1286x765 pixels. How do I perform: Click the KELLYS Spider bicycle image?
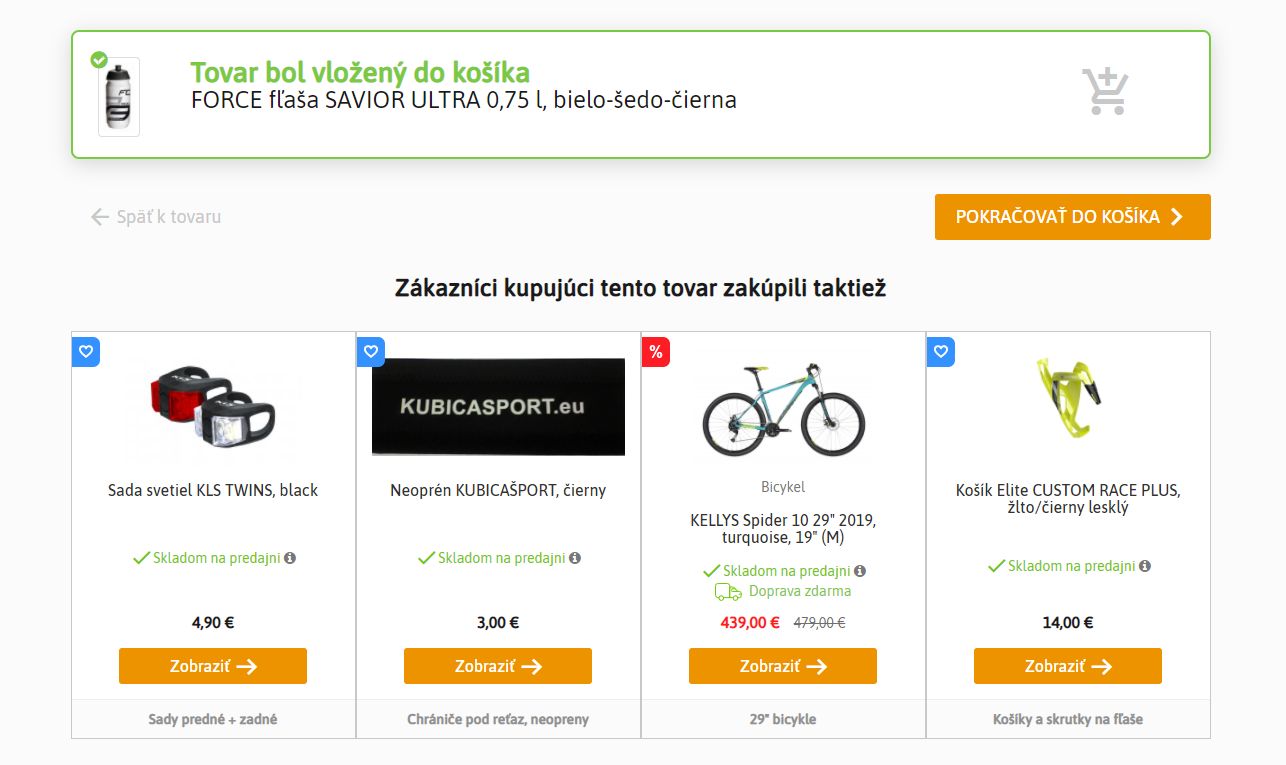[x=783, y=410]
